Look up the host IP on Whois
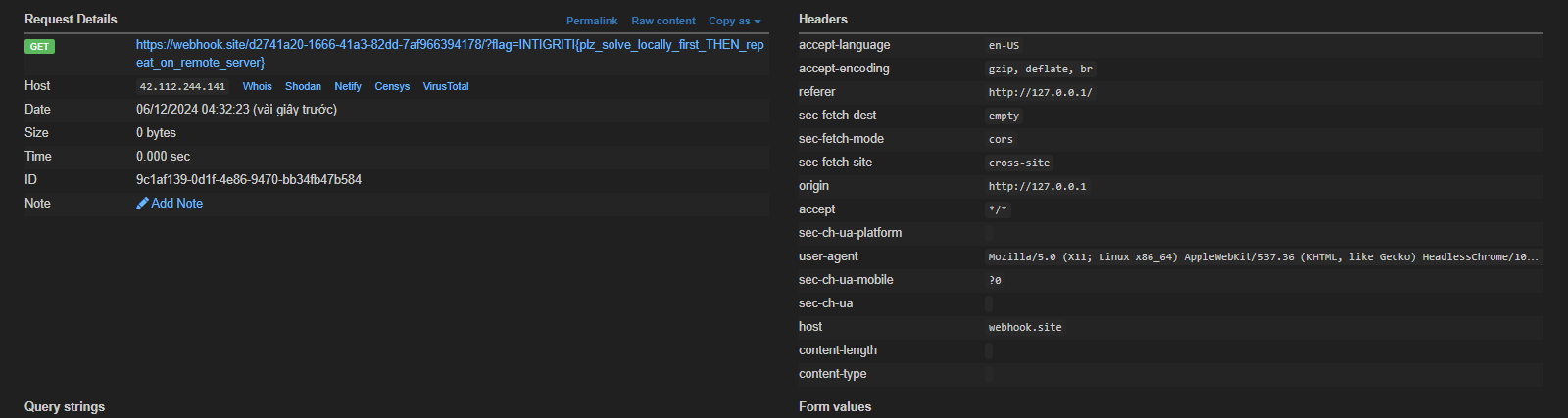The image size is (1568, 418). point(257,86)
